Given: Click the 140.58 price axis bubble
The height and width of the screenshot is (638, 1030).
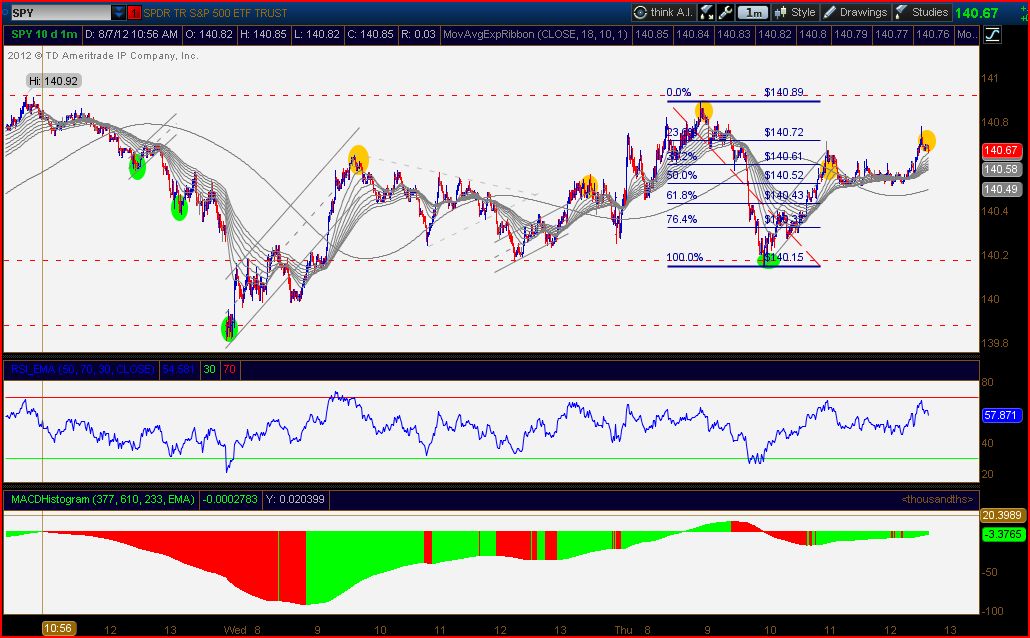Looking at the screenshot, I should [x=1000, y=170].
